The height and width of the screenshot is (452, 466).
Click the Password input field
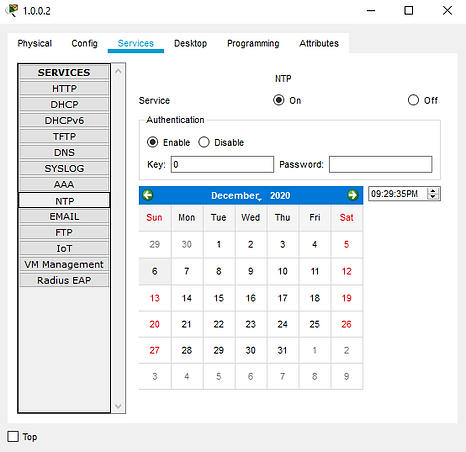pyautogui.click(x=380, y=164)
